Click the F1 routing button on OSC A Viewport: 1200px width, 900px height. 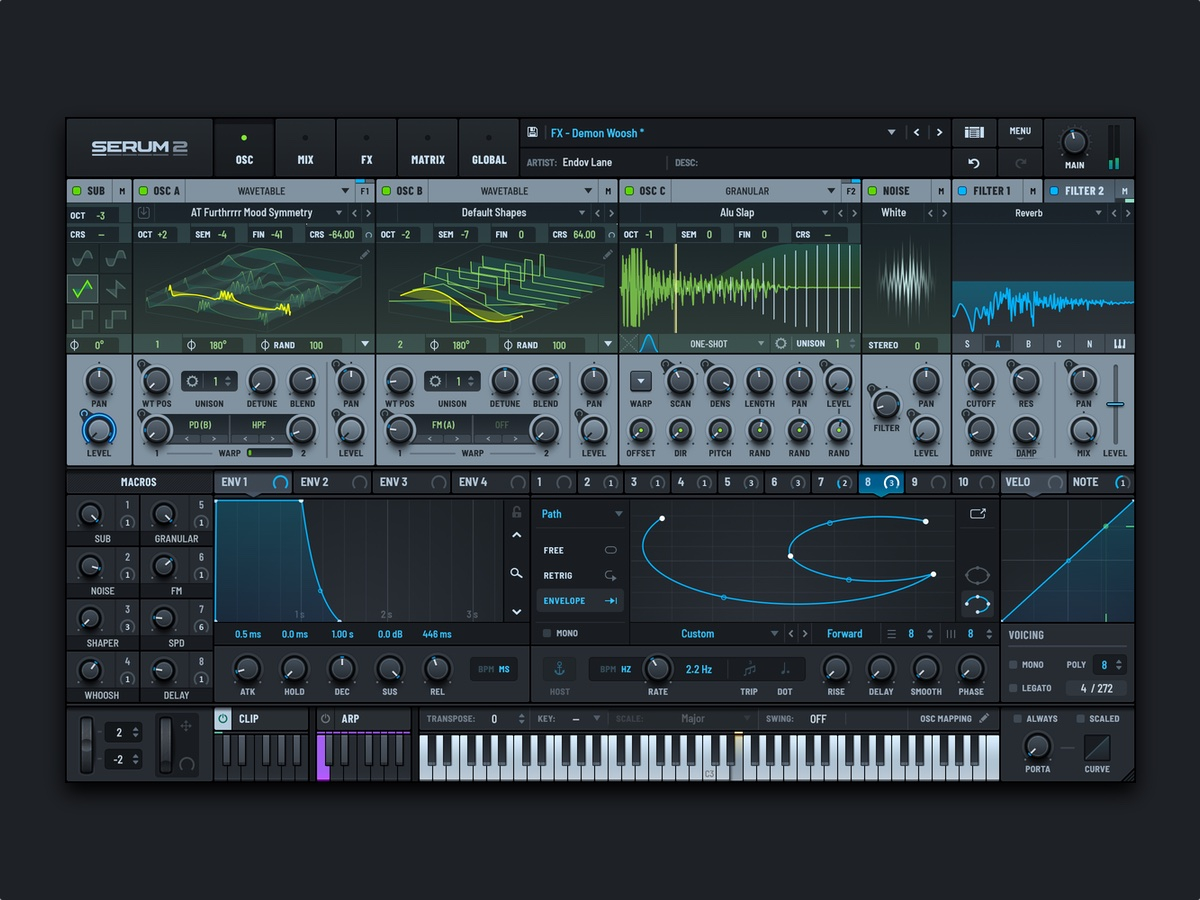click(364, 191)
